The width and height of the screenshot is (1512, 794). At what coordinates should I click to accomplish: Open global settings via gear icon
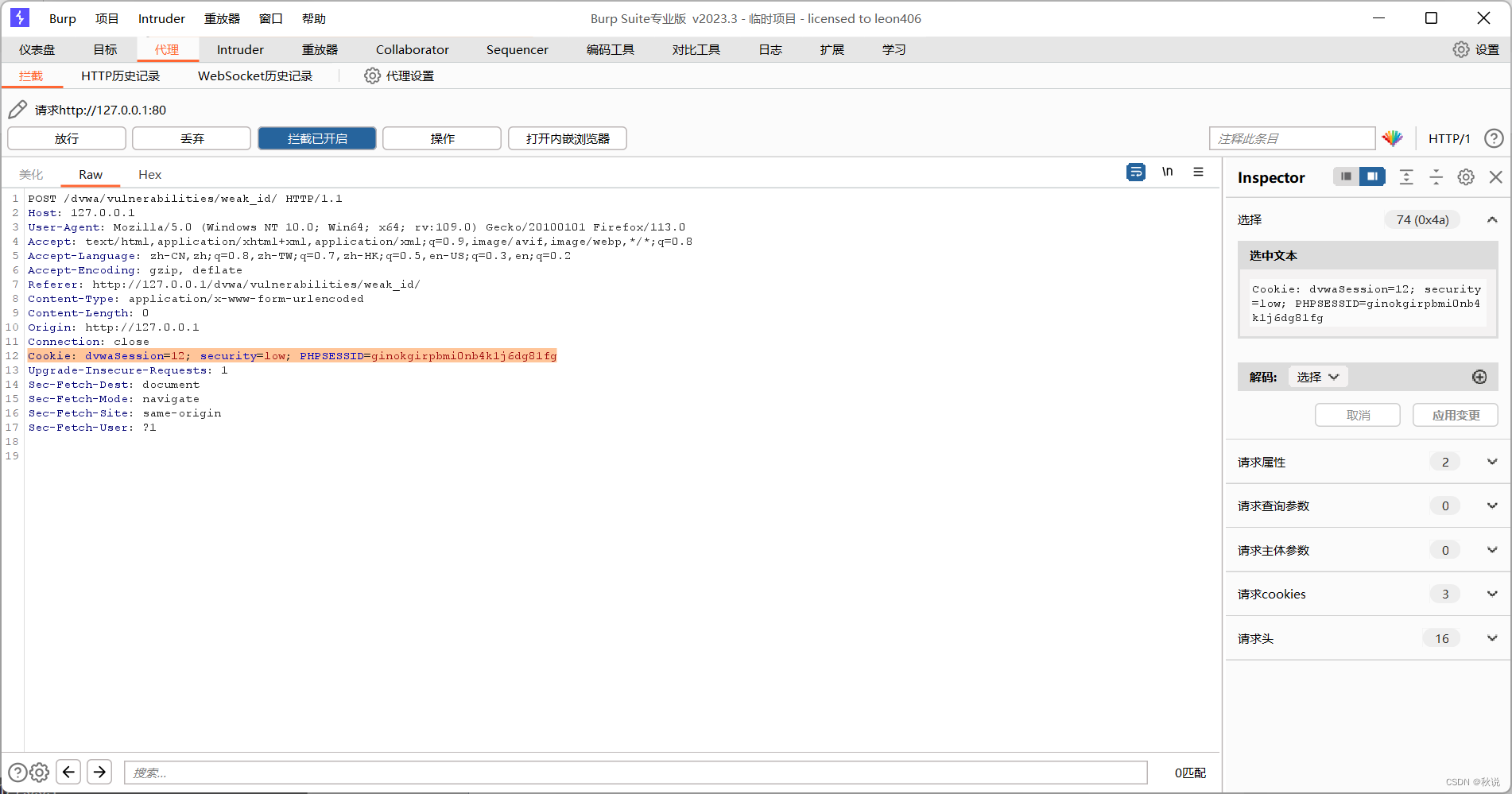coord(1461,49)
